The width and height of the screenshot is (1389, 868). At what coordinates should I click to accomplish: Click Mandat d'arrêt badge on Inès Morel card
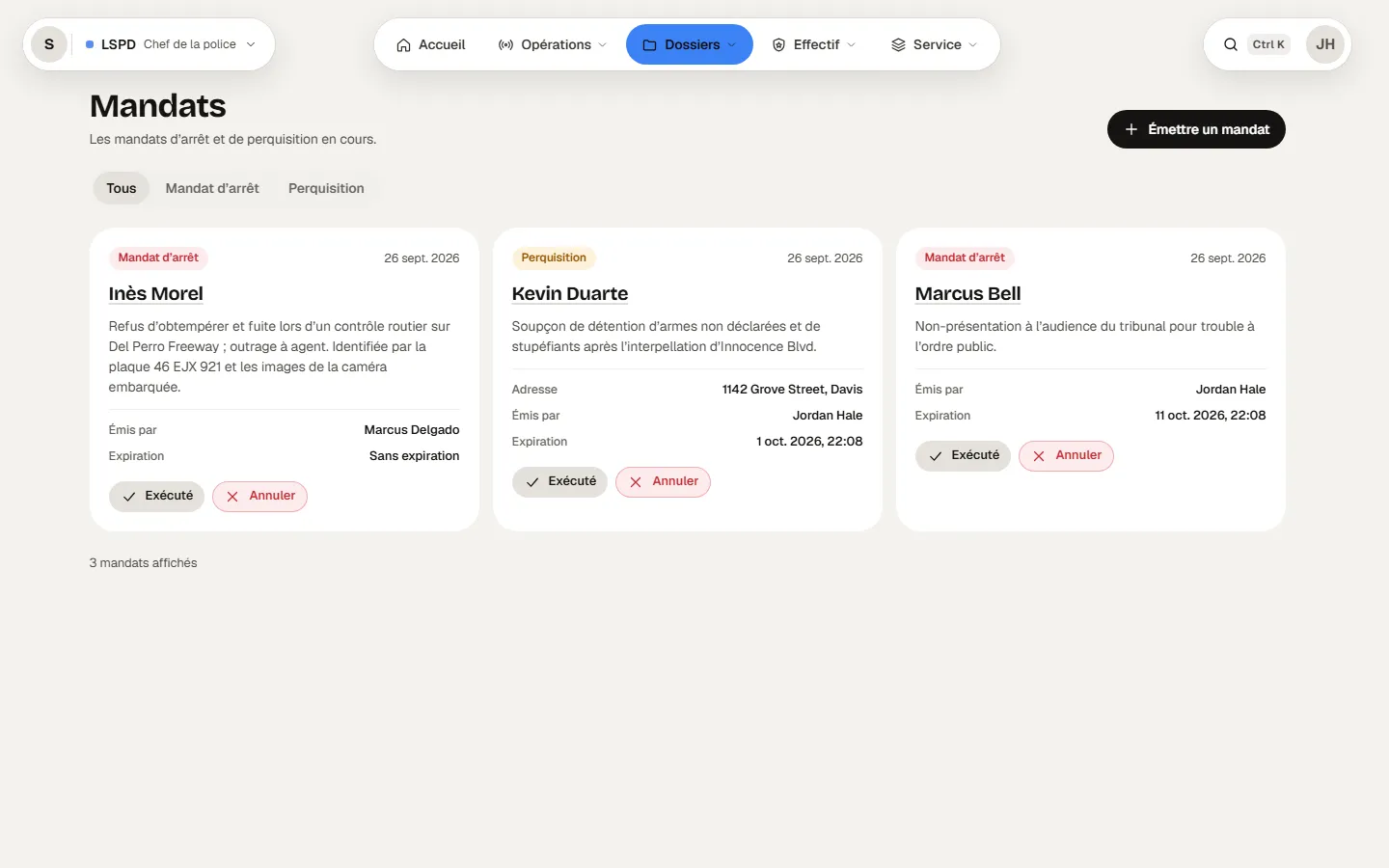pyautogui.click(x=158, y=258)
